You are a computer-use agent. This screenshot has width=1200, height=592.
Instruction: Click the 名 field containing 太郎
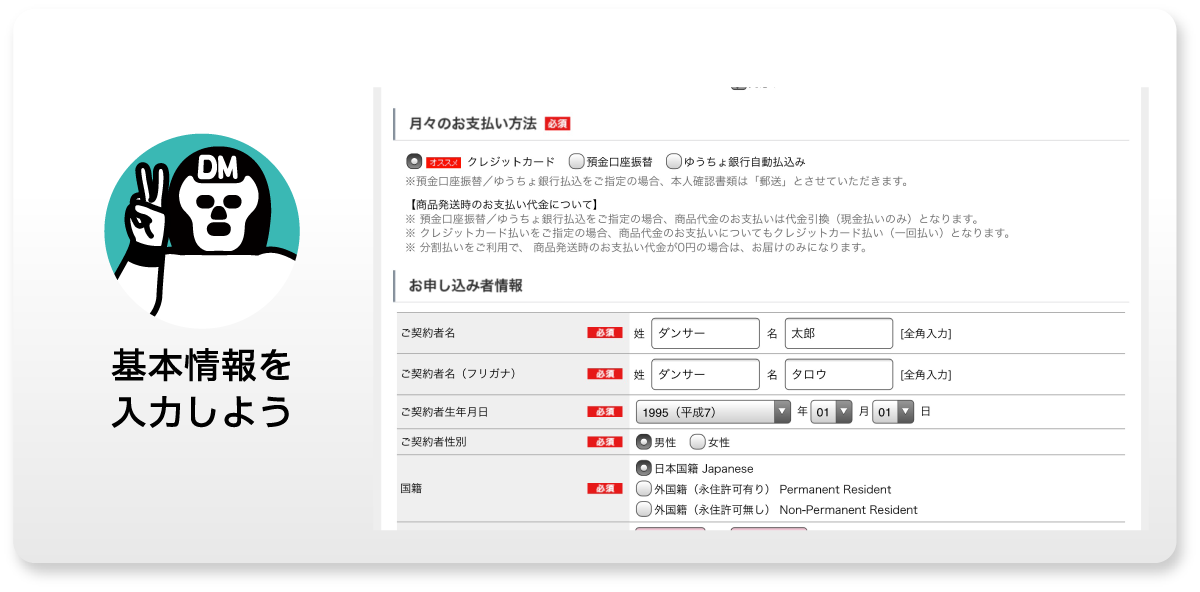pos(838,334)
